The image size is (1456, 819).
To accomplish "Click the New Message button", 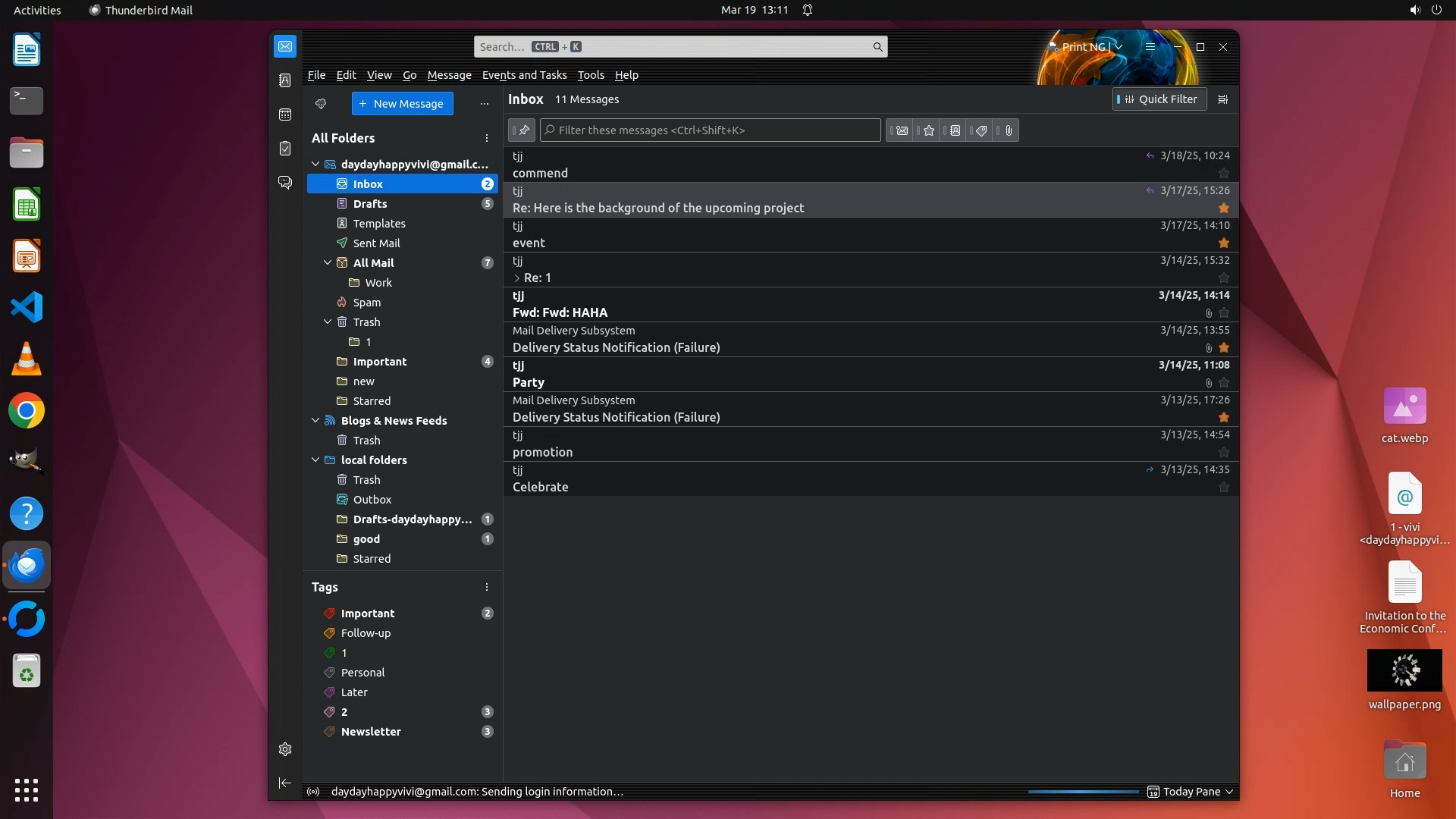I will click(402, 104).
